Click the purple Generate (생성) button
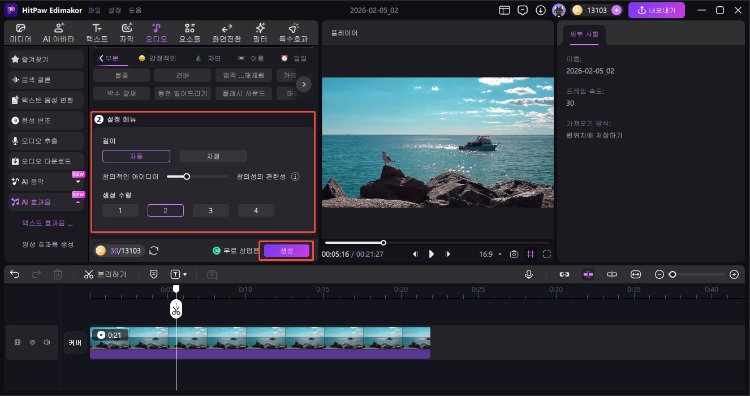 [287, 251]
